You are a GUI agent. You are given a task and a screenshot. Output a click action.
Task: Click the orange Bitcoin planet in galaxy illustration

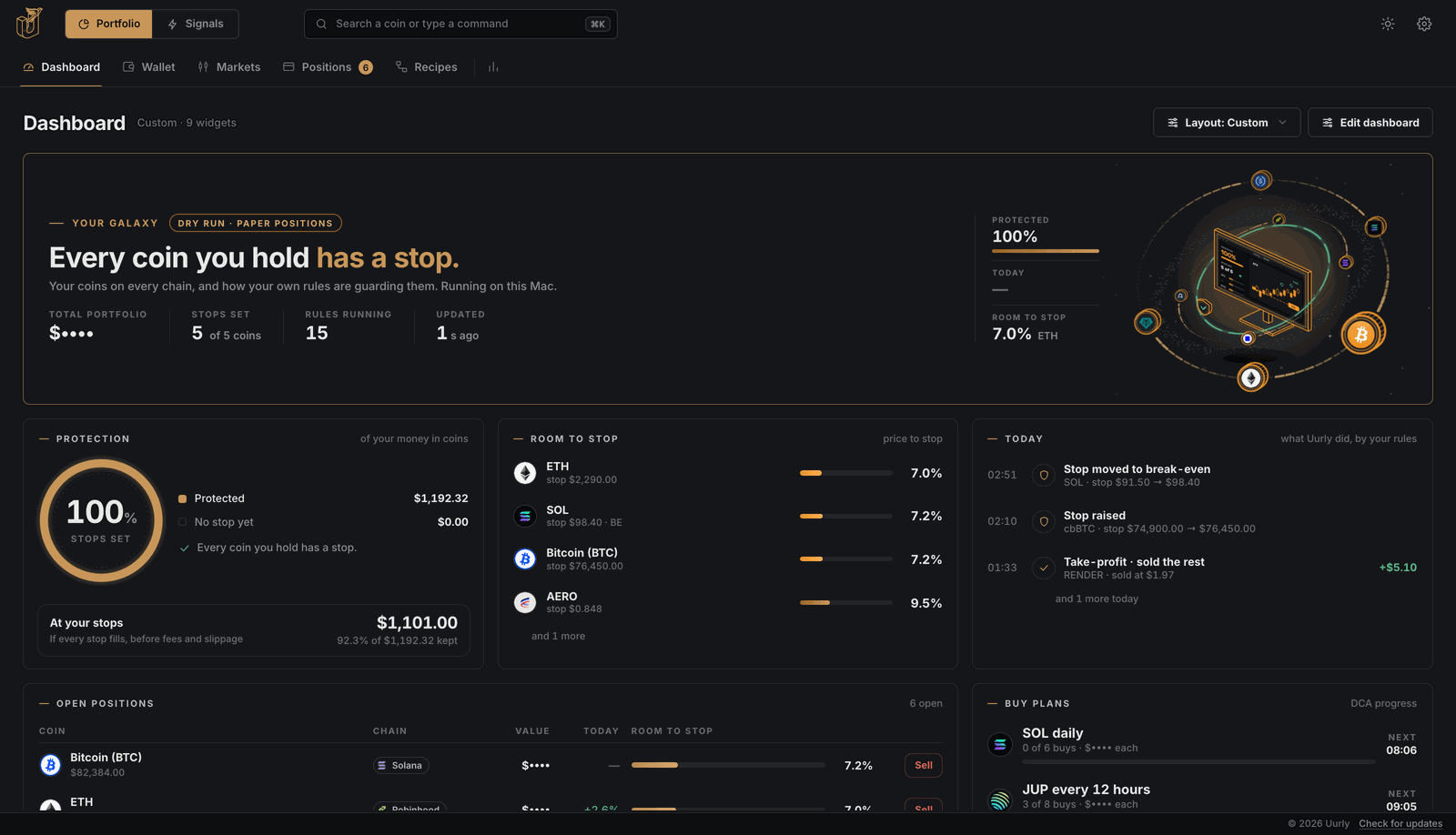(x=1361, y=335)
